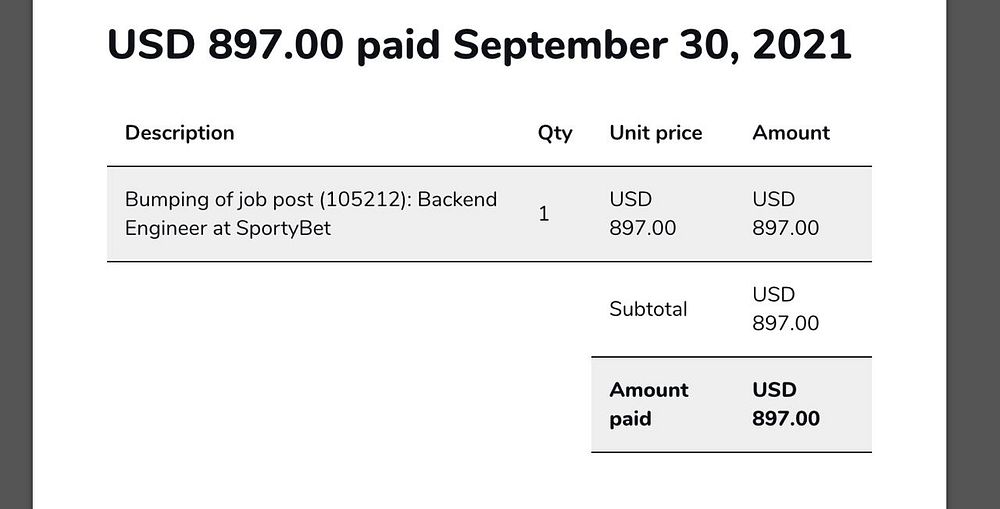Click the quantity value 1
This screenshot has width=1000, height=509.
click(x=544, y=213)
